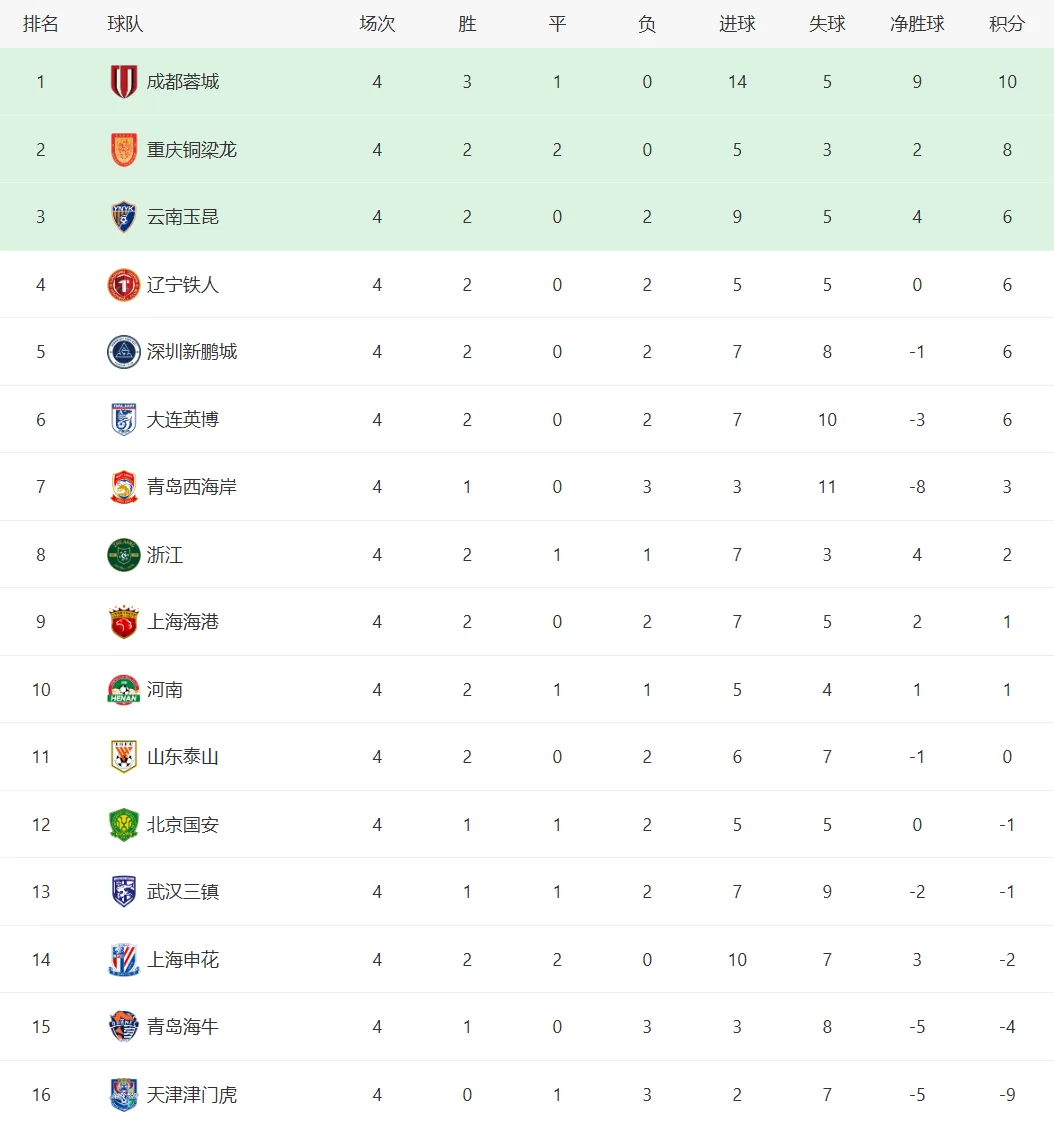This screenshot has width=1054, height=1125.
Task: Click the 北京国安 green badge
Action: pos(123,825)
